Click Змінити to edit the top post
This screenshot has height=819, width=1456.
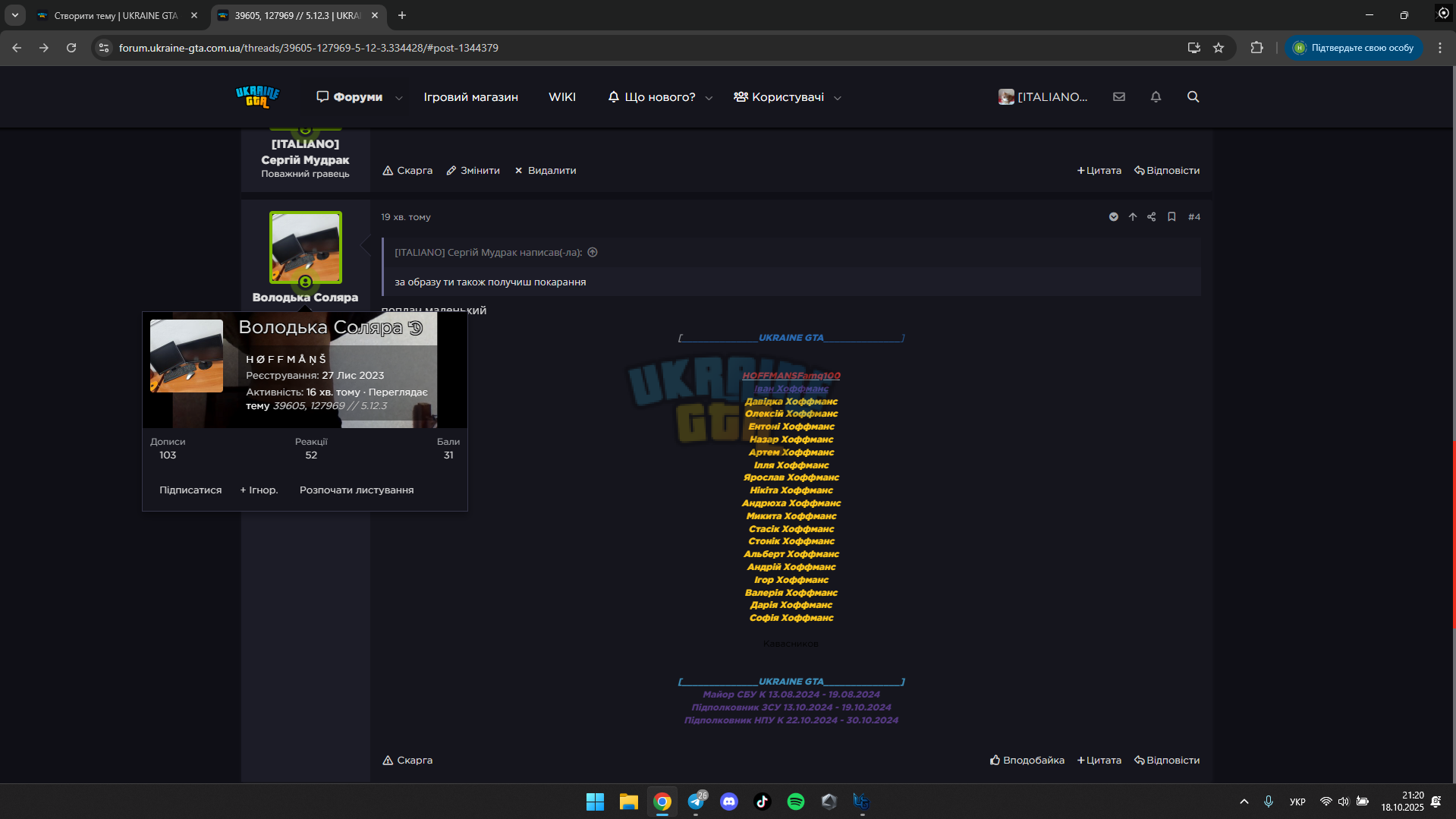[473, 171]
